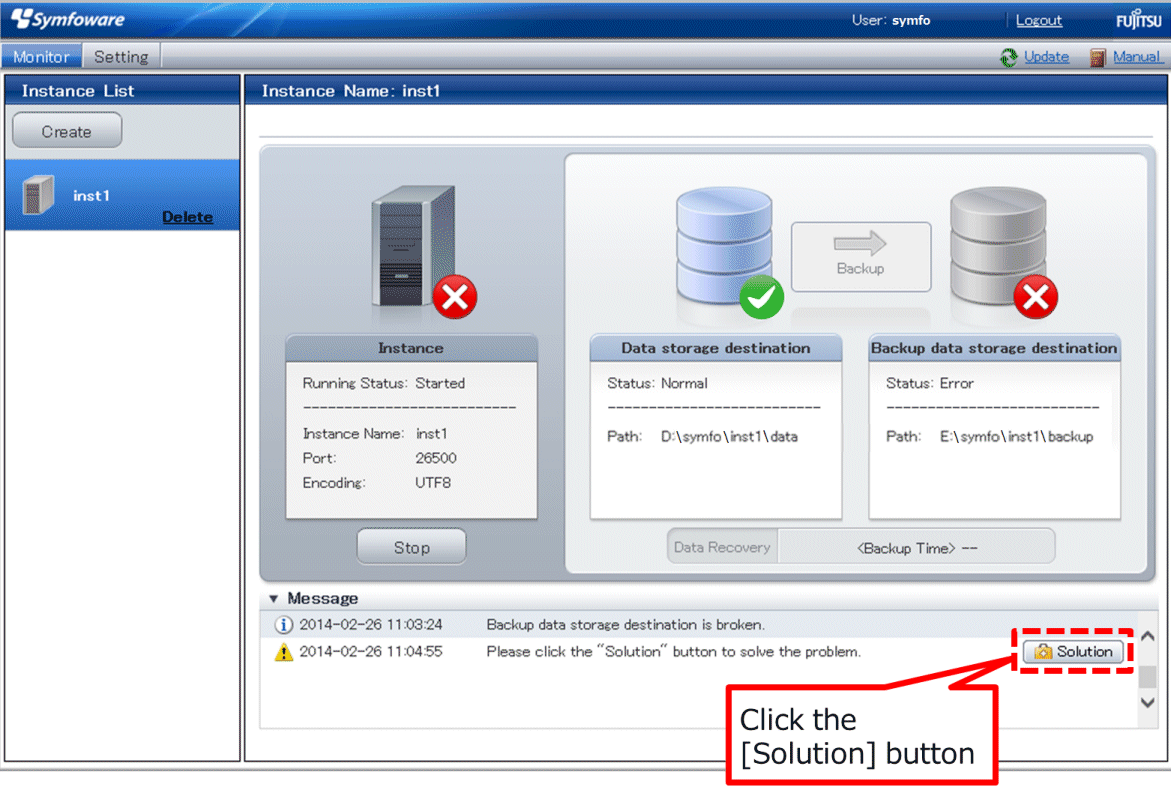Click the green checkmark status badge
Image resolution: width=1171 pixels, height=787 pixels.
(x=762, y=297)
